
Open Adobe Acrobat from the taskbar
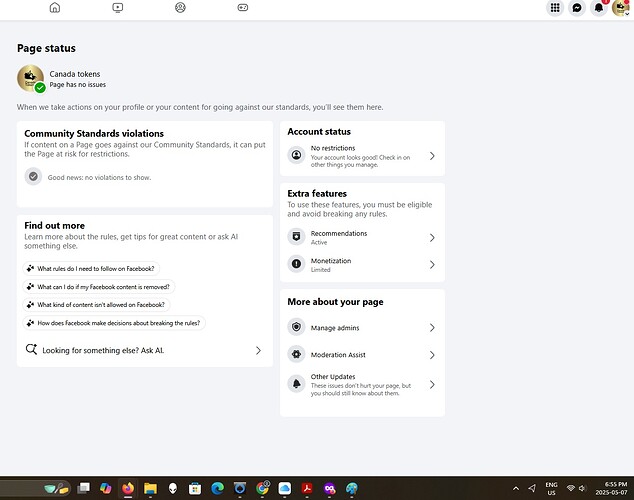307,488
